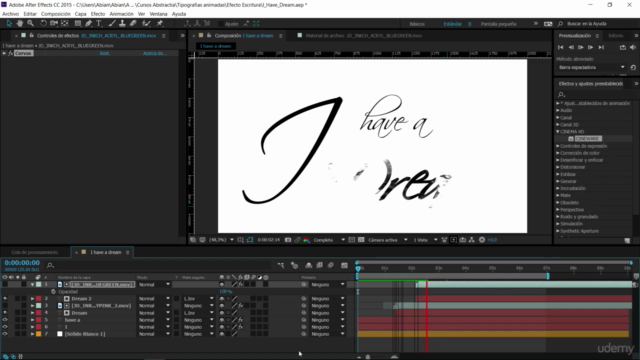This screenshot has width=640, height=360.
Task: Click Rest. link for Curvas effect
Action: (105, 53)
